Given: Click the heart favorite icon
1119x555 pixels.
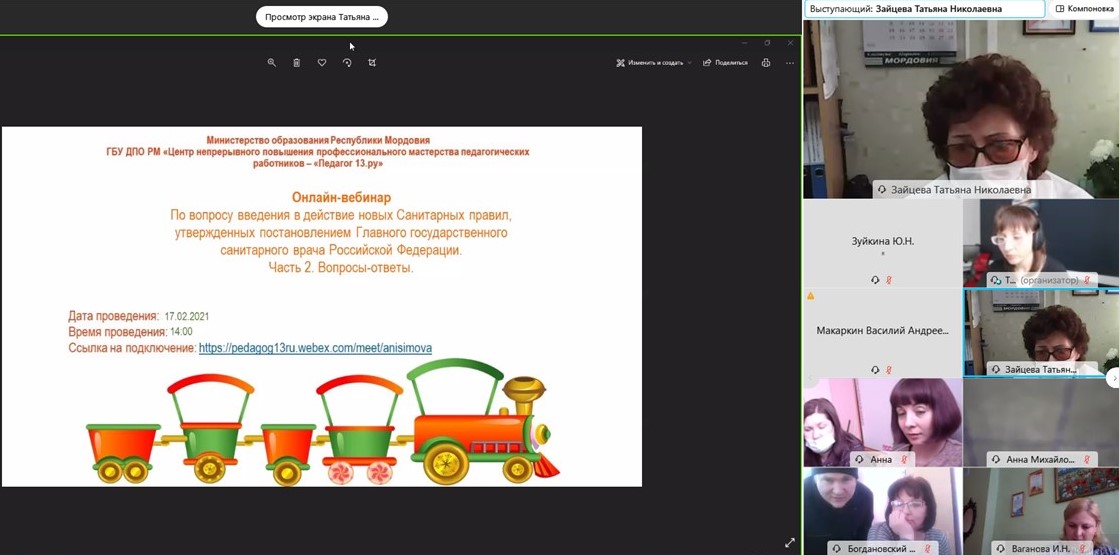Looking at the screenshot, I should [322, 63].
